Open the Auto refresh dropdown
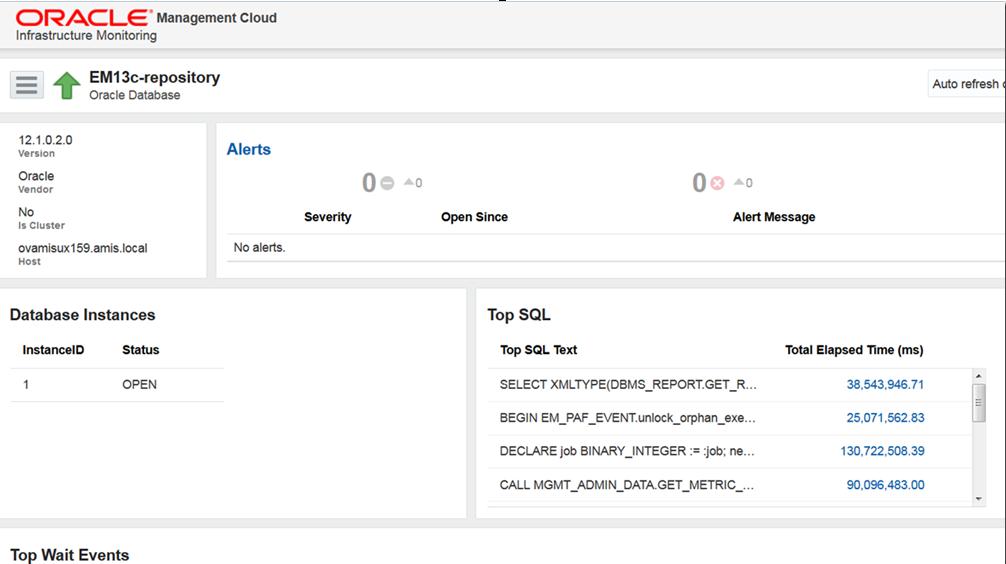 click(x=967, y=84)
